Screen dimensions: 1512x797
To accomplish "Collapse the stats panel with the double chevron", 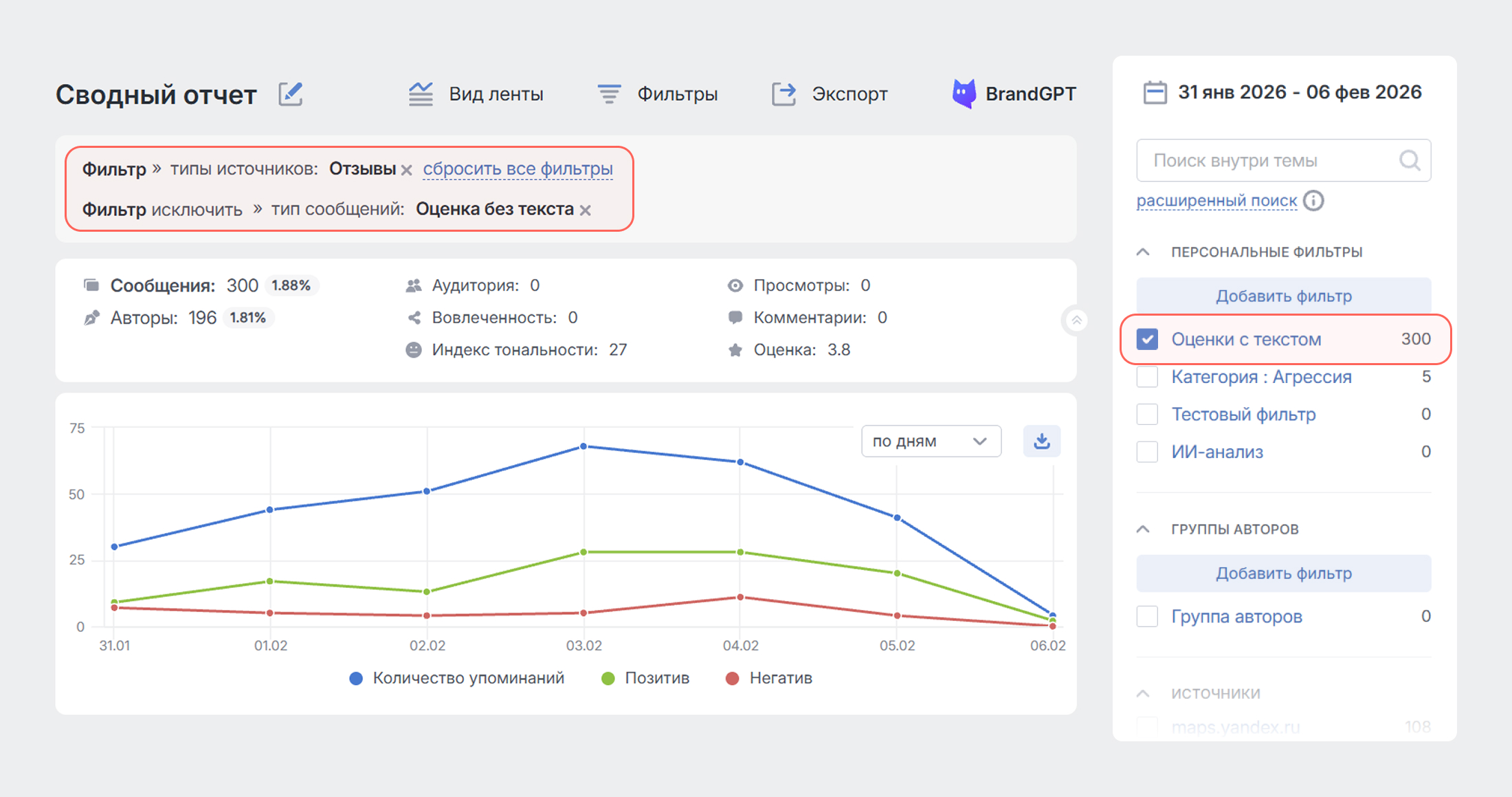I will [x=1076, y=320].
